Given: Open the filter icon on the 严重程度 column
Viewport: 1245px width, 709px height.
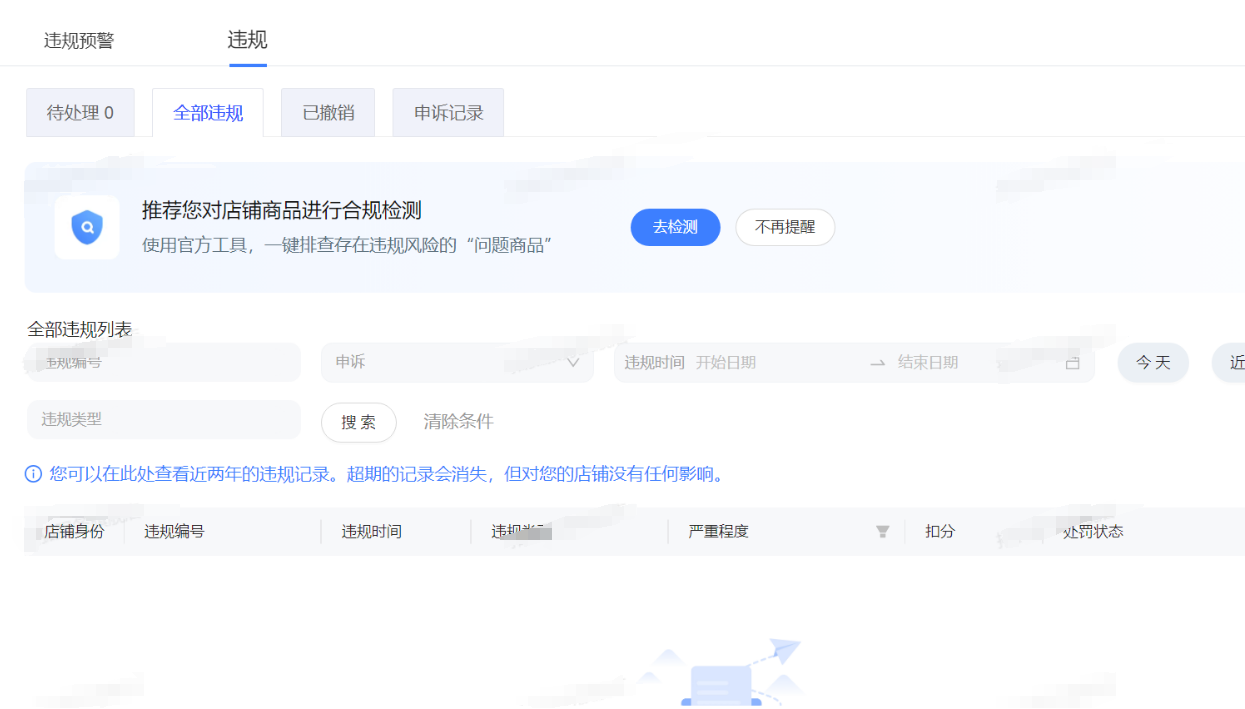Looking at the screenshot, I should [x=882, y=532].
